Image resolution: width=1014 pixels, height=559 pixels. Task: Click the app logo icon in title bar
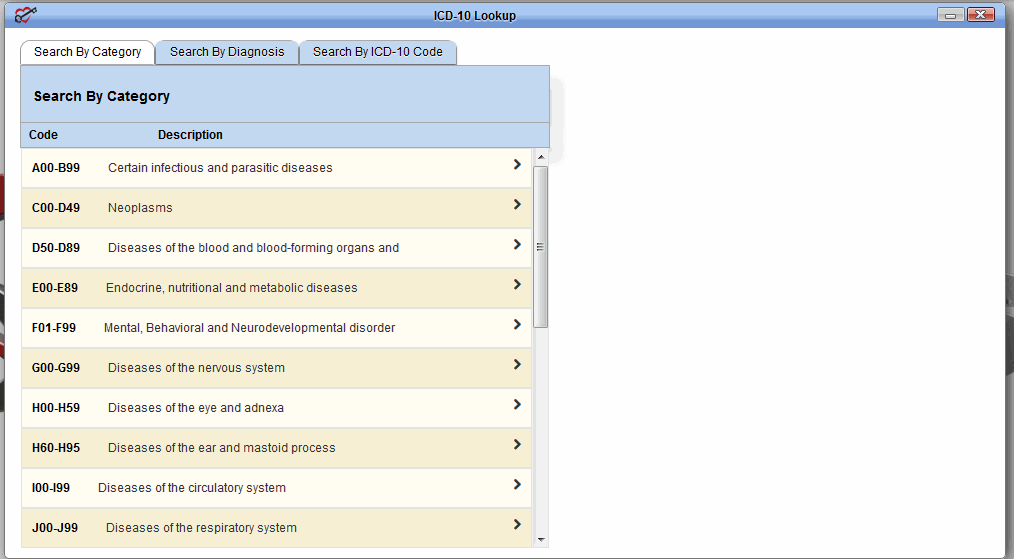(x=26, y=14)
